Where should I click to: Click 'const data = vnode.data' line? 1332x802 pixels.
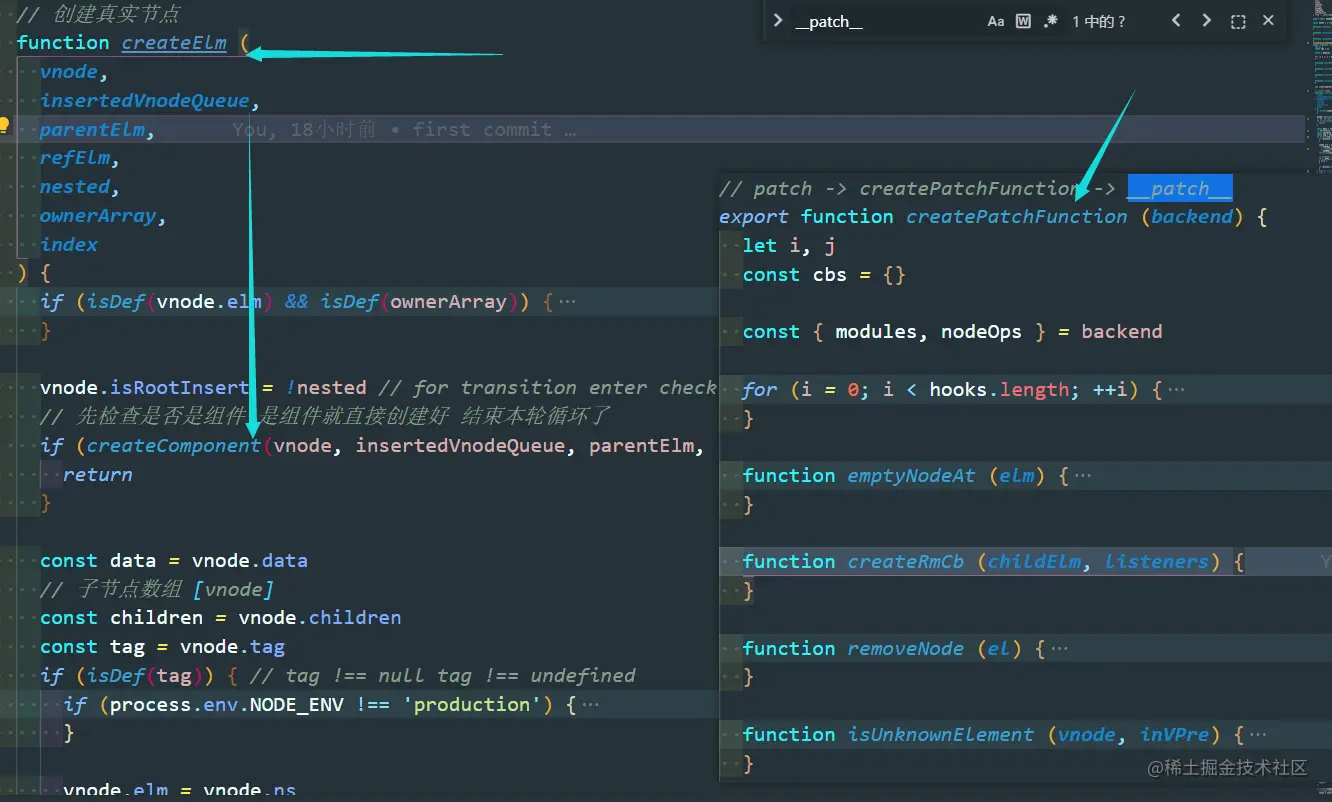coord(174,561)
